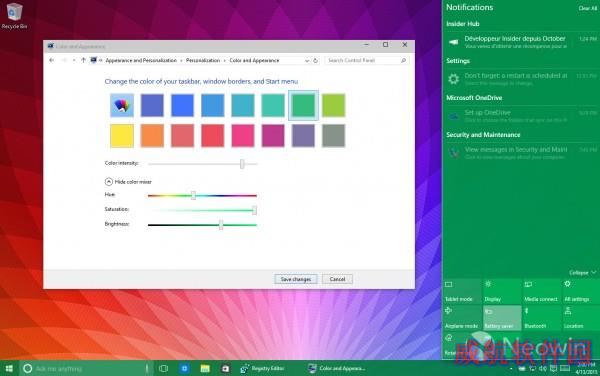Switch to Color and Appearance taskbar item

tap(337, 368)
